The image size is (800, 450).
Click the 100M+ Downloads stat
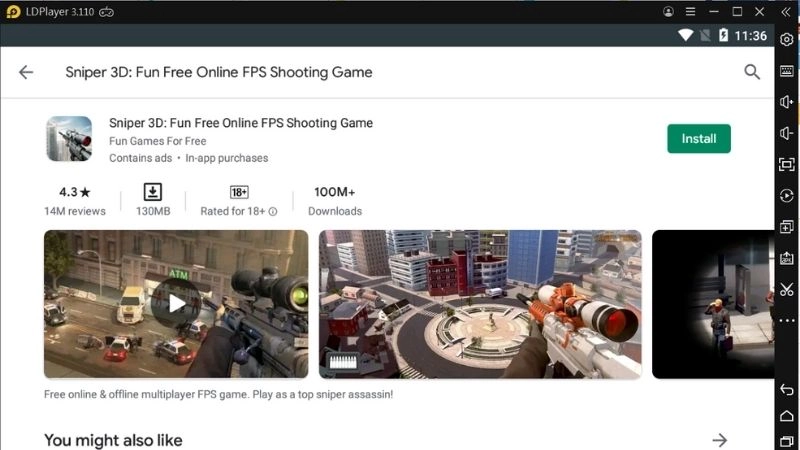[x=335, y=201]
